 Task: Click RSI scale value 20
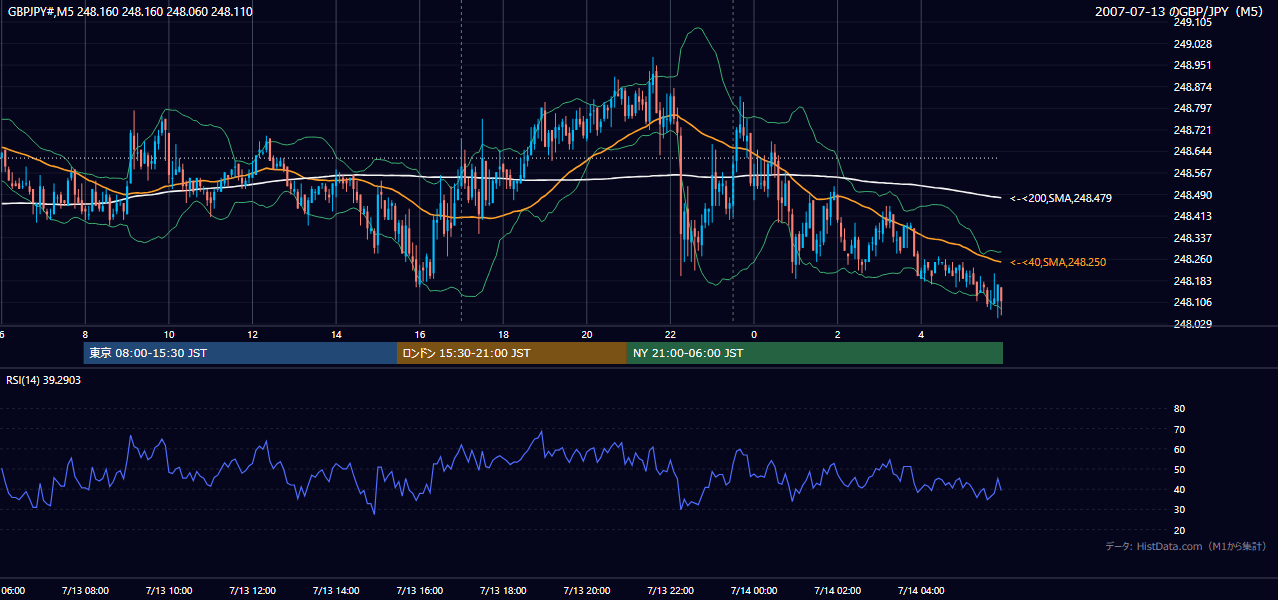(1179, 530)
